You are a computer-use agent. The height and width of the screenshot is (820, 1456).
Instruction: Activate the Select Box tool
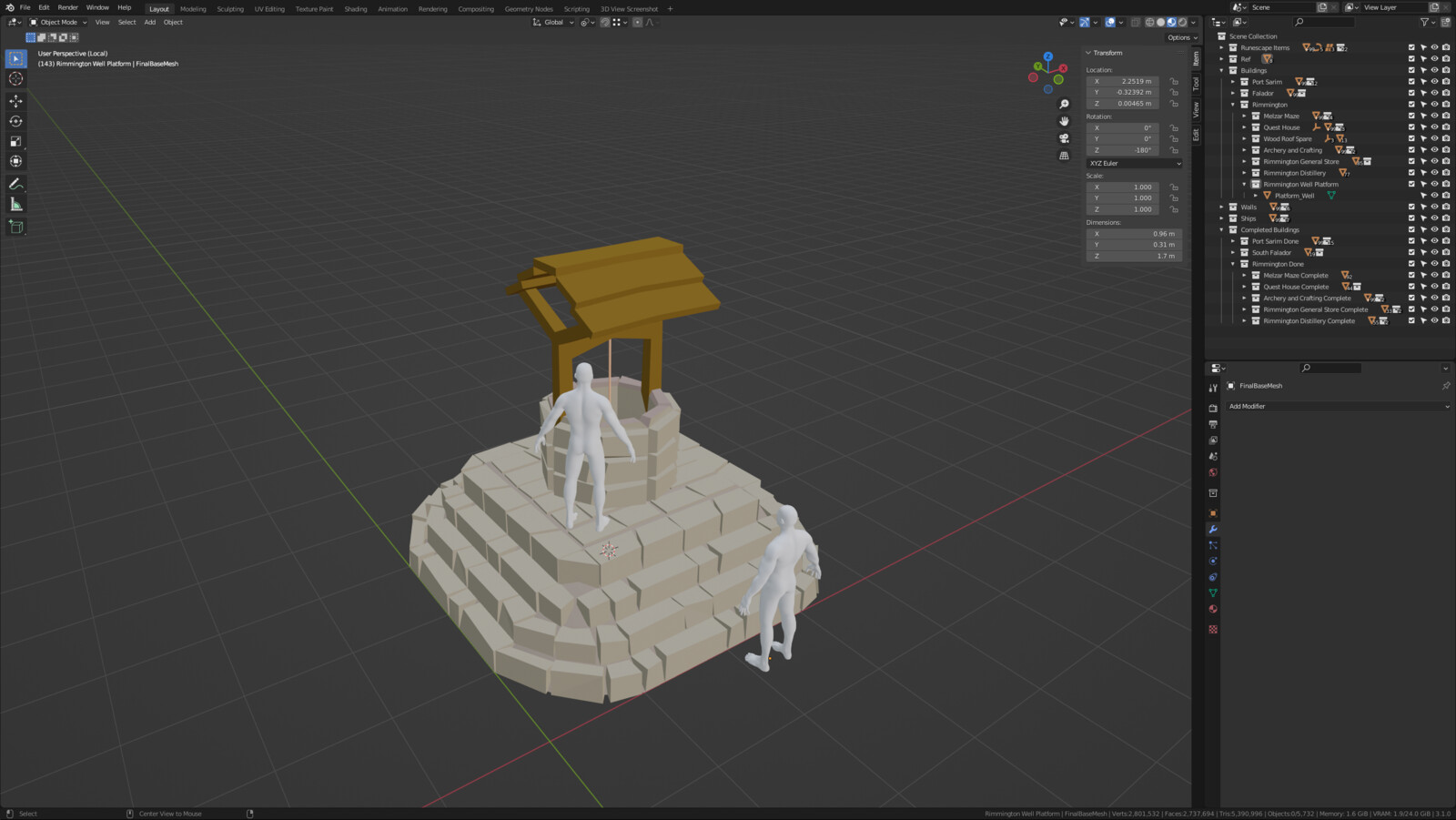[x=15, y=58]
